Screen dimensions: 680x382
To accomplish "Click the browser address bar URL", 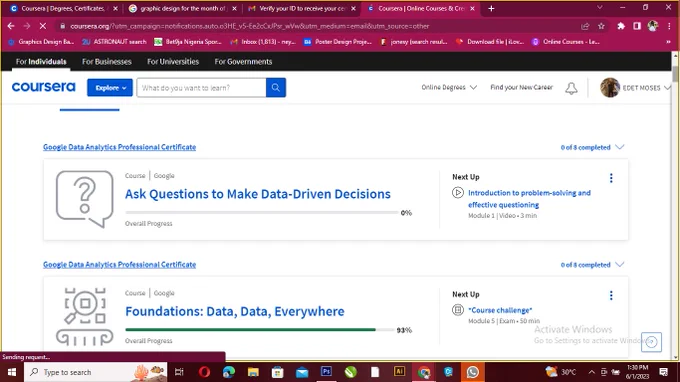I will click(249, 26).
